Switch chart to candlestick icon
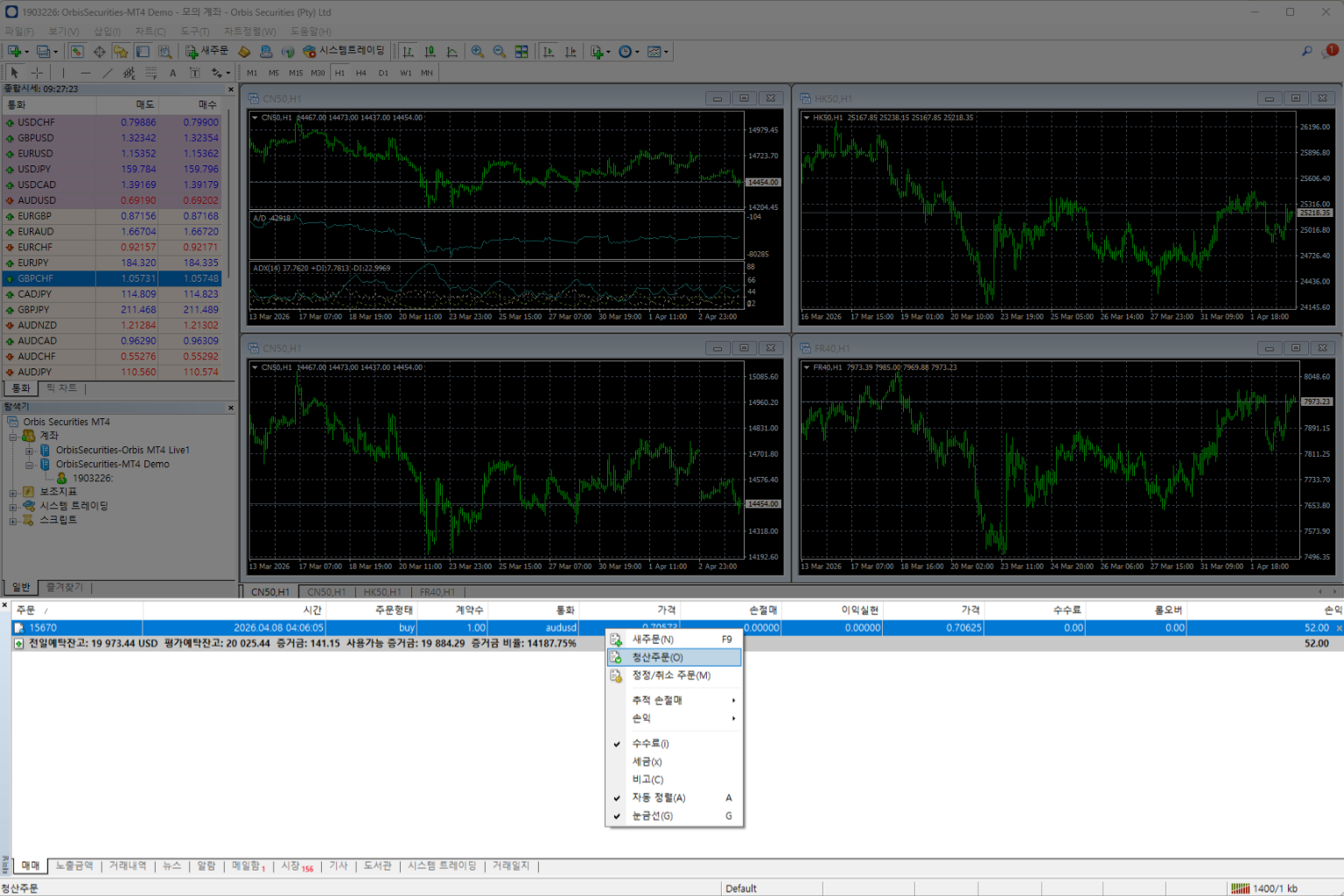This screenshot has height=896, width=1344. 430,52
